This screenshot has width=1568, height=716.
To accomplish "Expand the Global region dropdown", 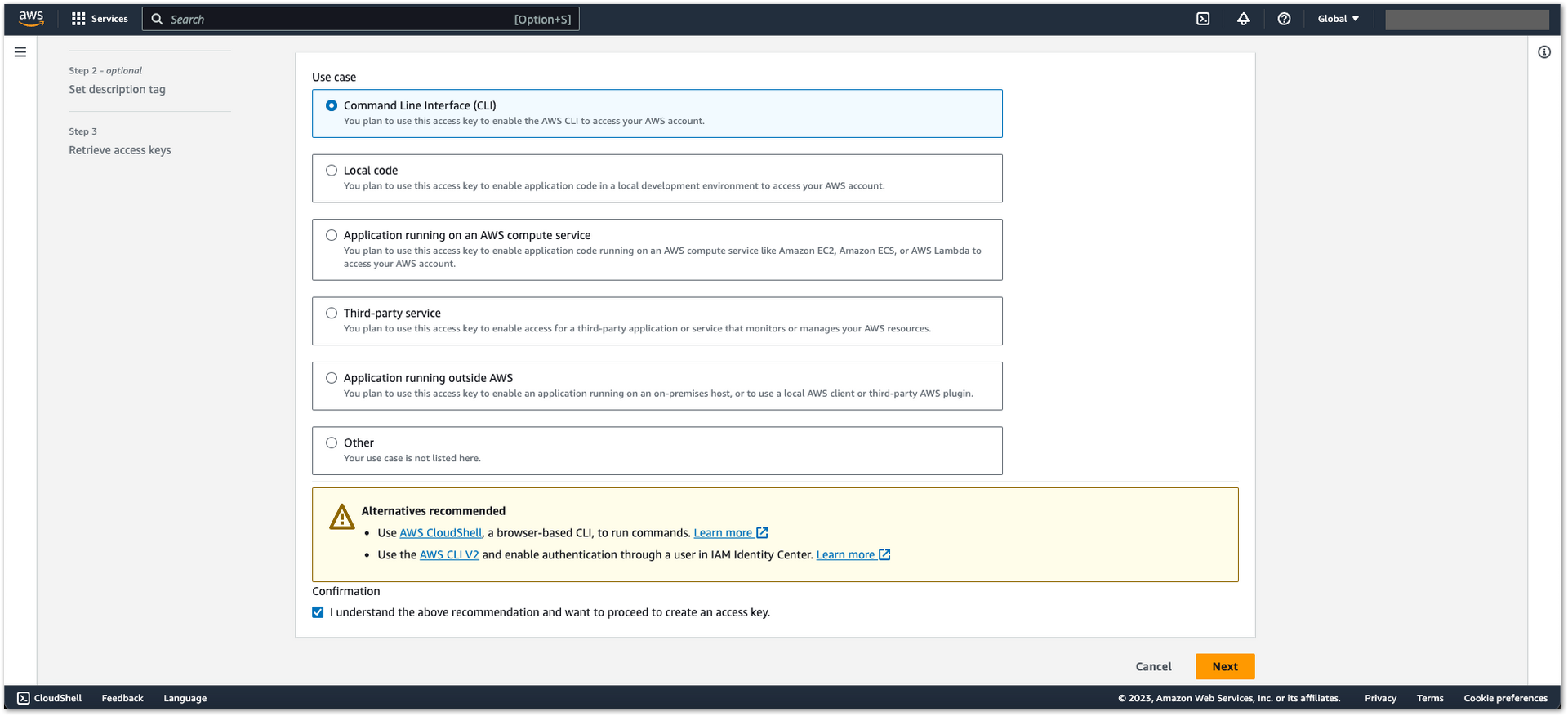I will (1339, 19).
